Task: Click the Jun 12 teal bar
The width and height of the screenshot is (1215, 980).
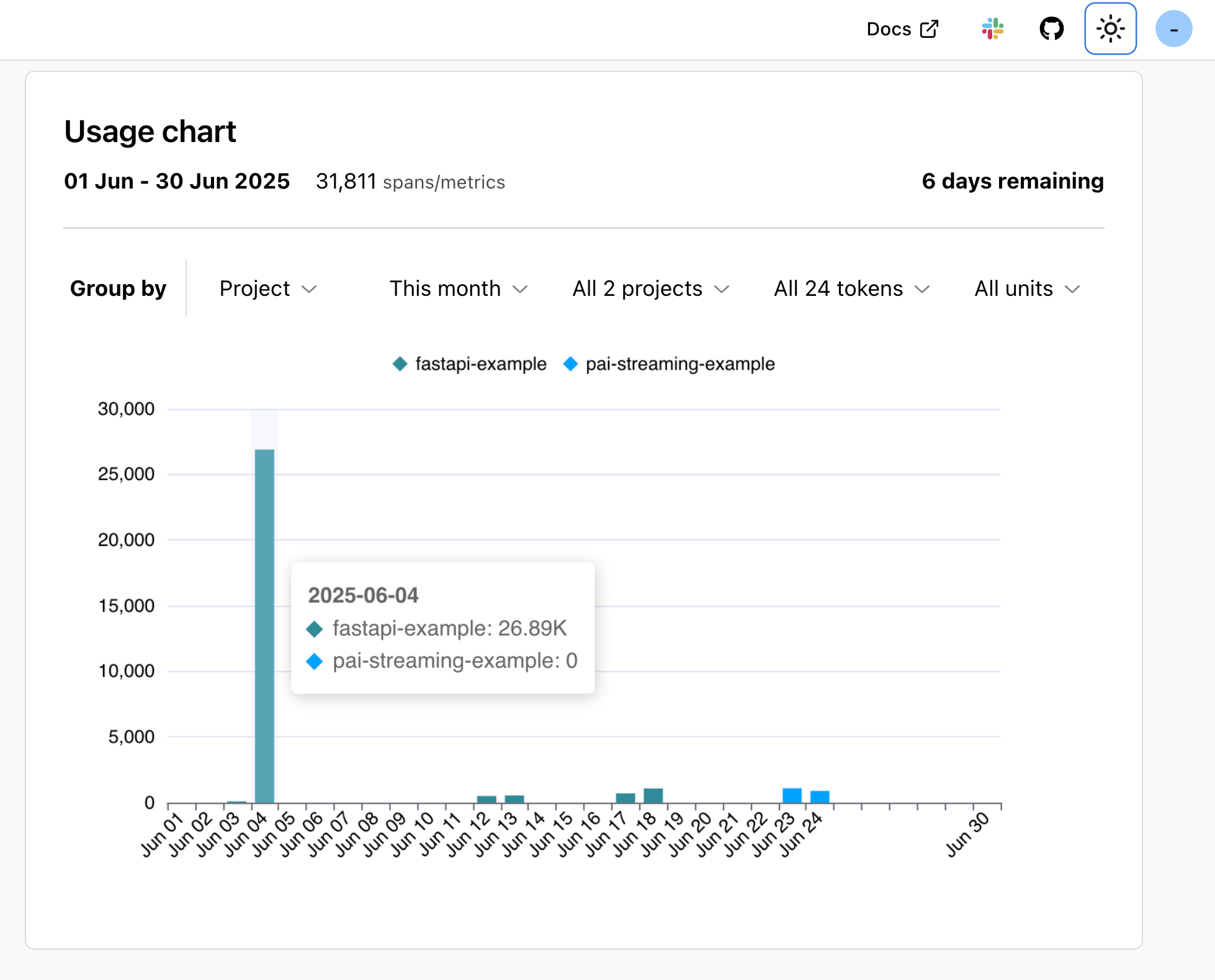Action: tap(486, 800)
